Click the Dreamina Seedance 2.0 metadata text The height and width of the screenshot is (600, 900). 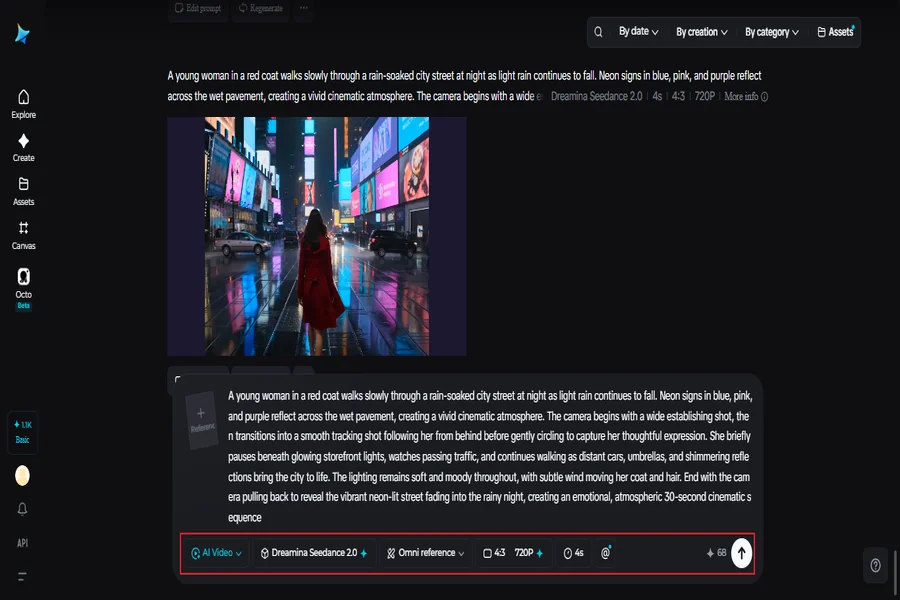596,96
